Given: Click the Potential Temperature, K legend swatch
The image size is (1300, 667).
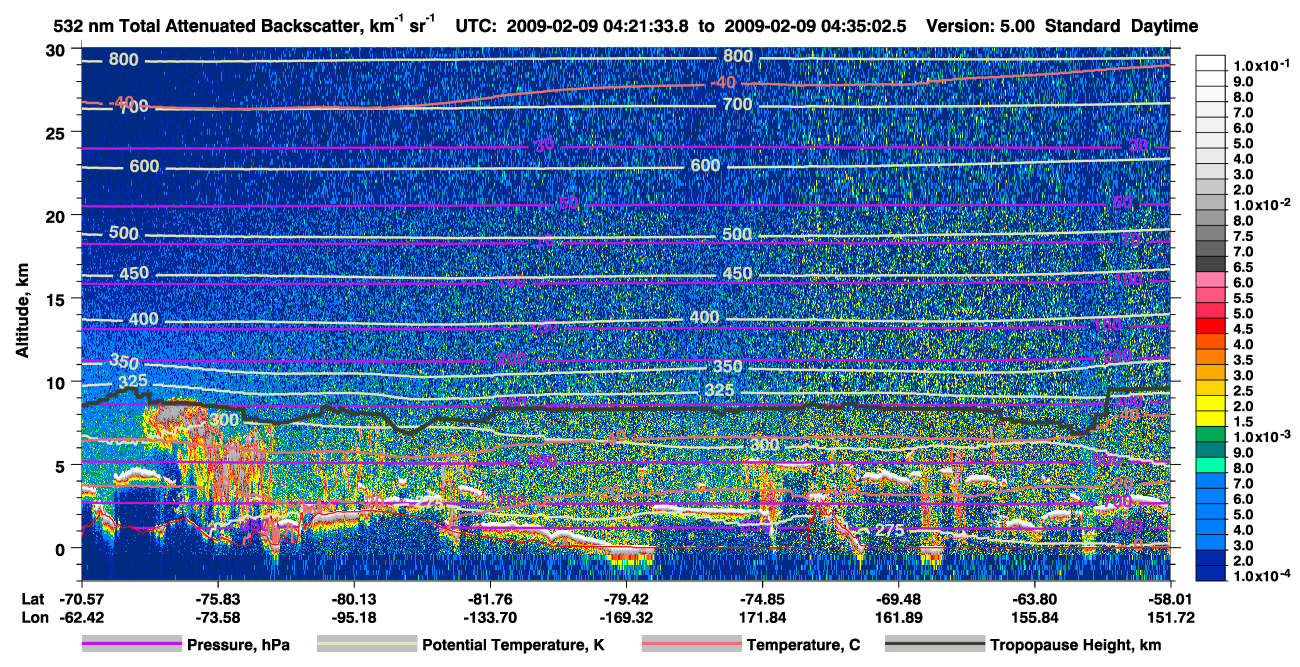Looking at the screenshot, I should pyautogui.click(x=367, y=645).
